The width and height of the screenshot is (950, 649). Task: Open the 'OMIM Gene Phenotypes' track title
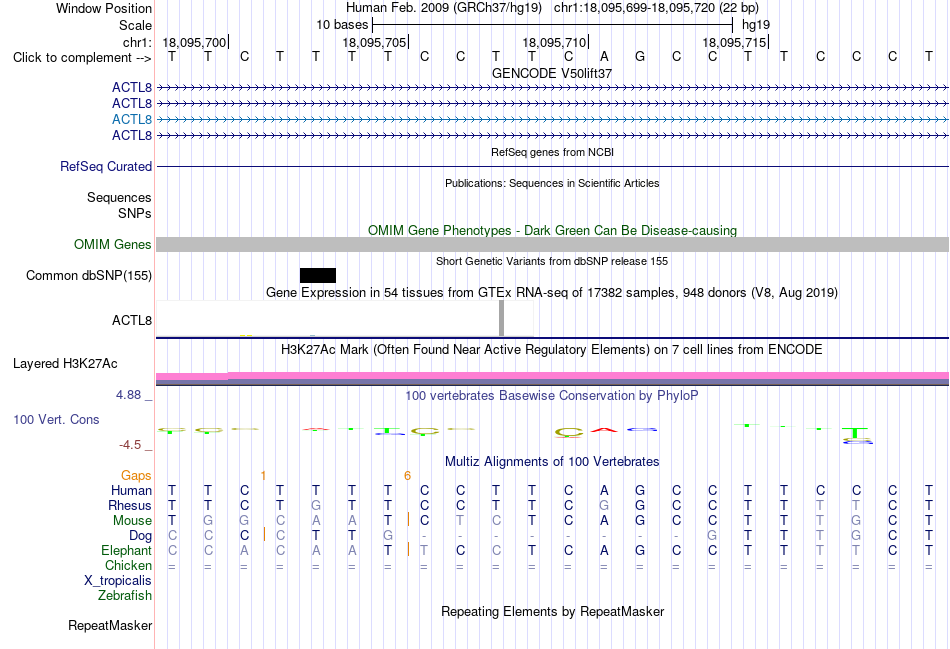(x=552, y=230)
